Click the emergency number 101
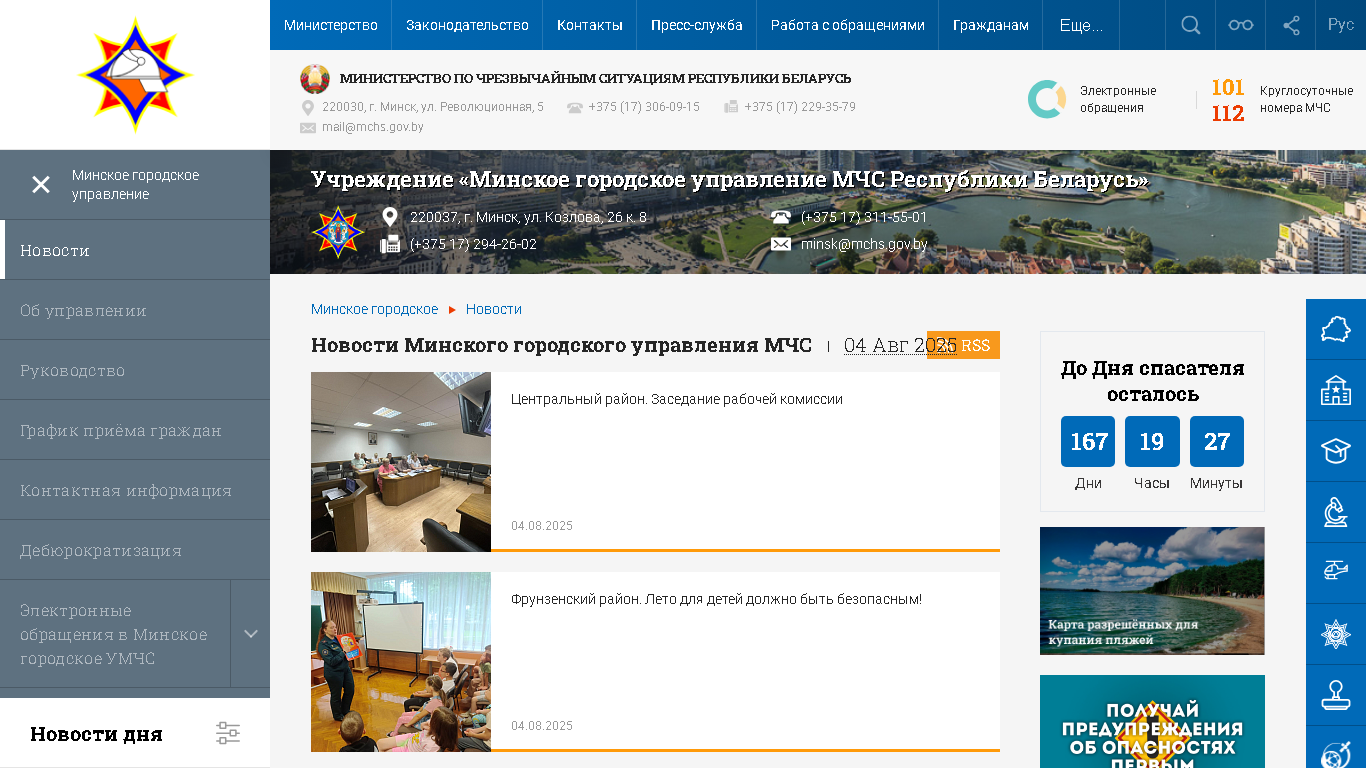Viewport: 1366px width, 768px height. click(x=1228, y=88)
